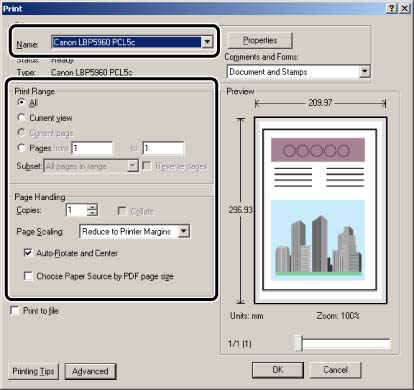This screenshot has height=390, width=414.
Task: Click the Printing Tips button
Action: coord(33,371)
